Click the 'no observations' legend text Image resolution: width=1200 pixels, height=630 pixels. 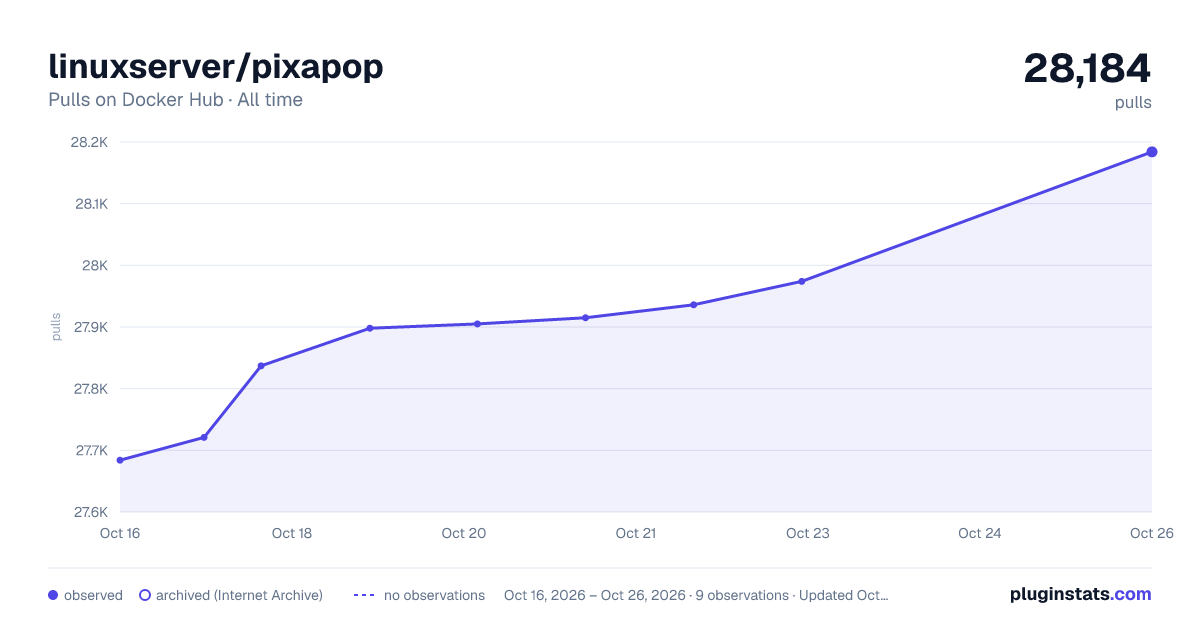tap(434, 595)
